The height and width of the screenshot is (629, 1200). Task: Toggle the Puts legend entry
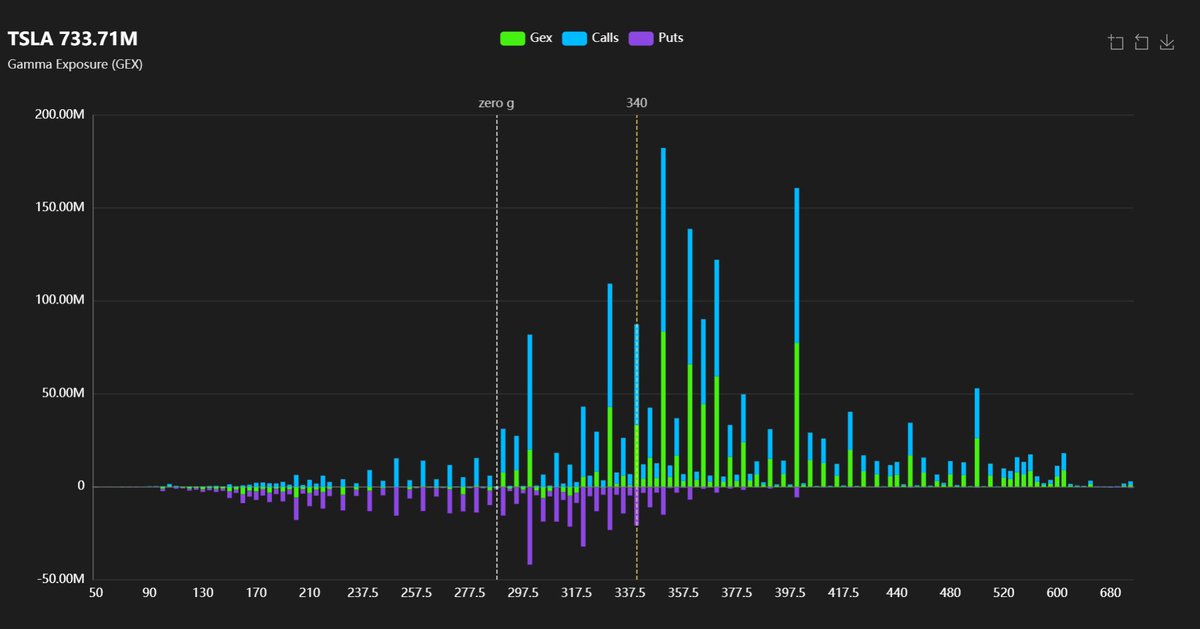(656, 38)
